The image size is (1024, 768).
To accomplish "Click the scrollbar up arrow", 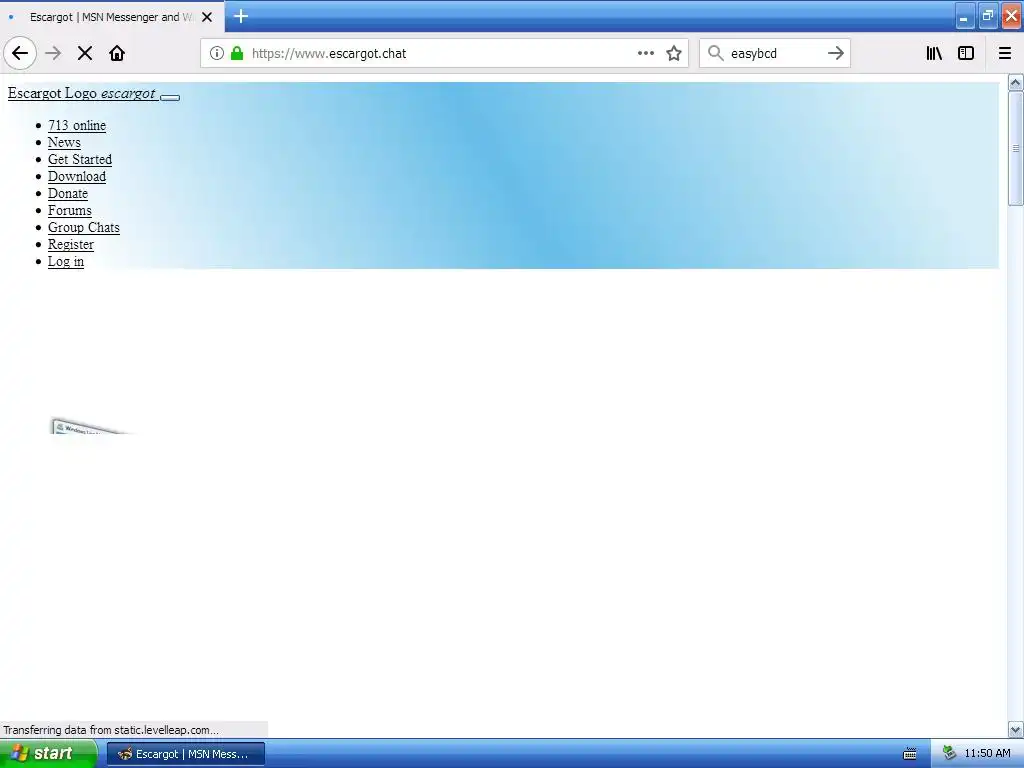I will [1015, 82].
